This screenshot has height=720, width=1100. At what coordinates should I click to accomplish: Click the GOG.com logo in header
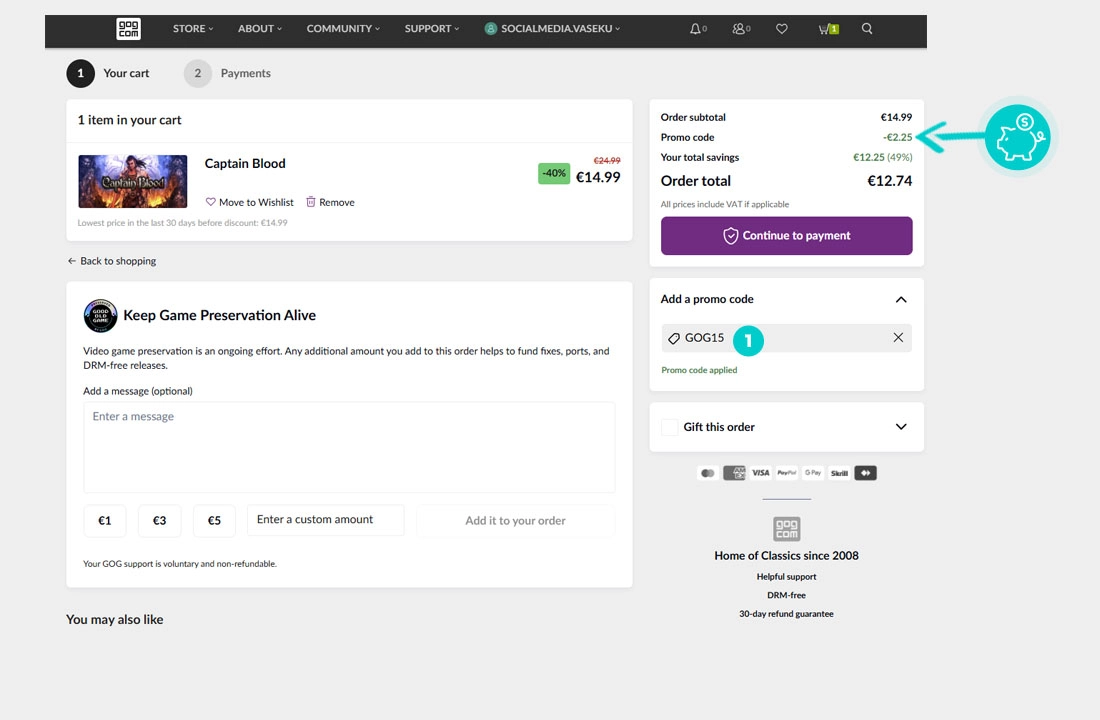(x=128, y=29)
